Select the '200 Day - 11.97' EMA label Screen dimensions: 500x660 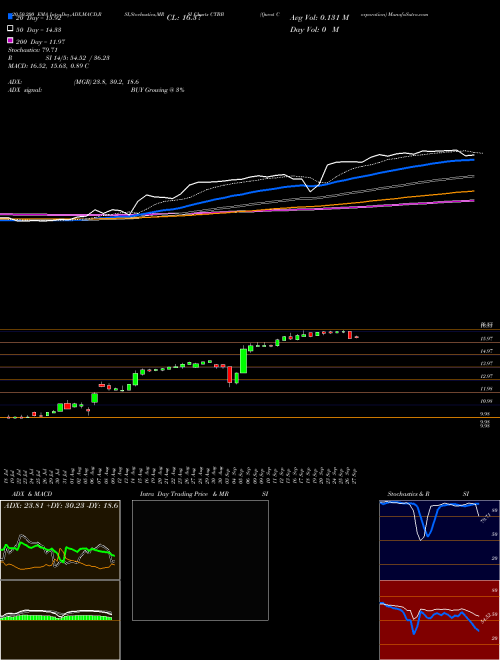40,42
